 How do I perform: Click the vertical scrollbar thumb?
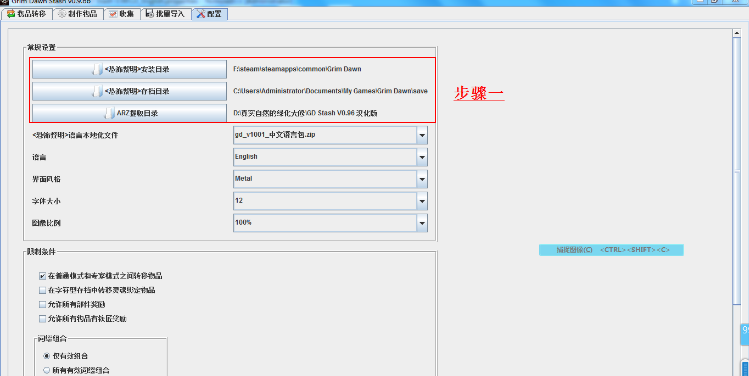coord(737,170)
